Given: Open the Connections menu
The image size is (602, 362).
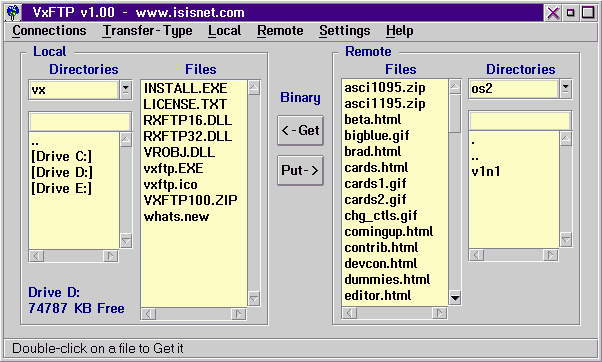Looking at the screenshot, I should (x=49, y=31).
